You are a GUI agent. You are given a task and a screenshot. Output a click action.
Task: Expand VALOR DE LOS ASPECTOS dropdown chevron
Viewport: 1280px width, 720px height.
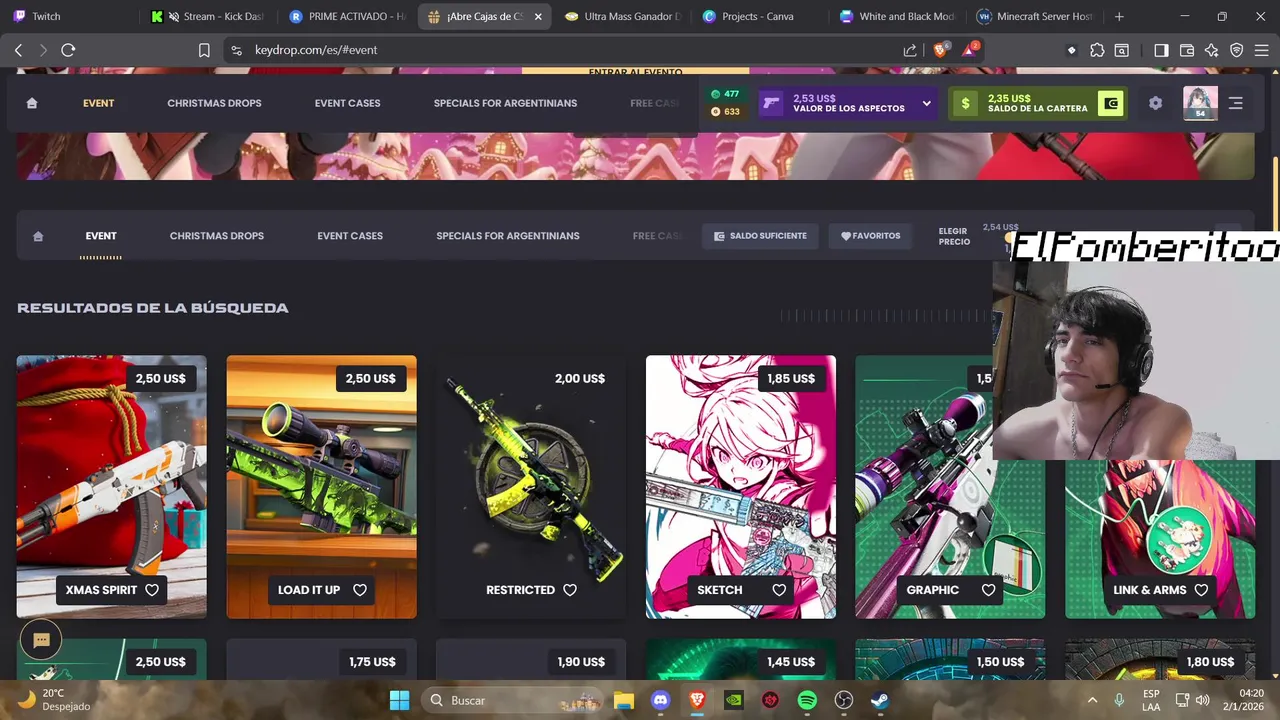[x=927, y=103]
